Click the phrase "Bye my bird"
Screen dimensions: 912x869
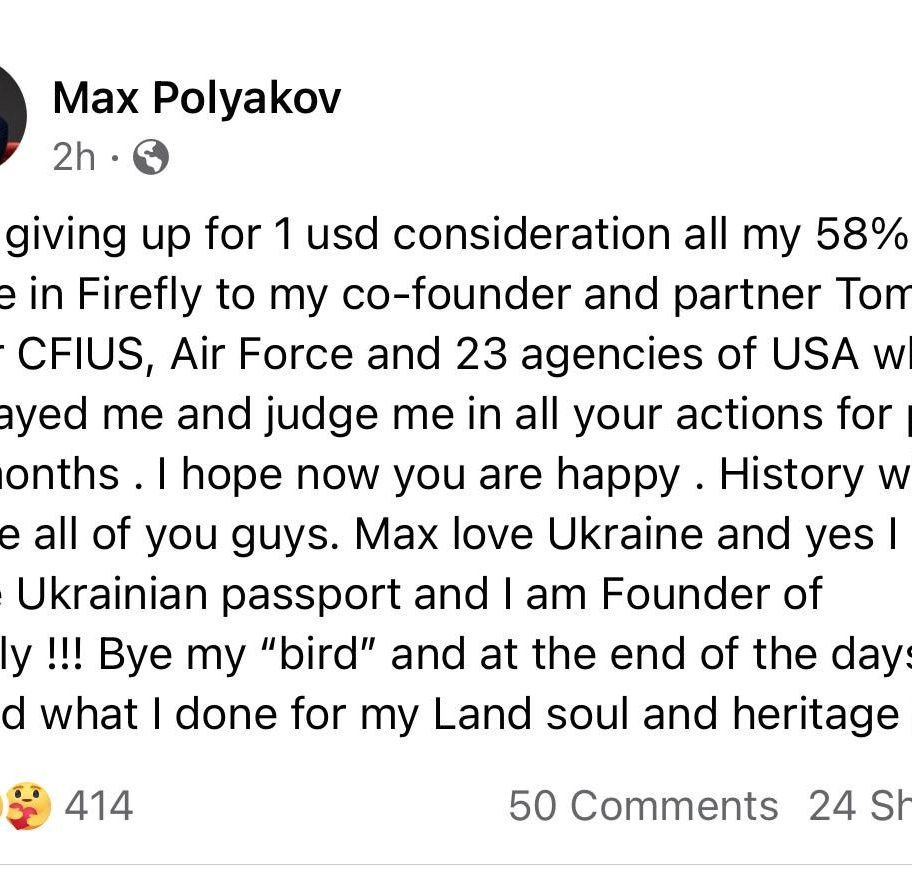(237, 655)
